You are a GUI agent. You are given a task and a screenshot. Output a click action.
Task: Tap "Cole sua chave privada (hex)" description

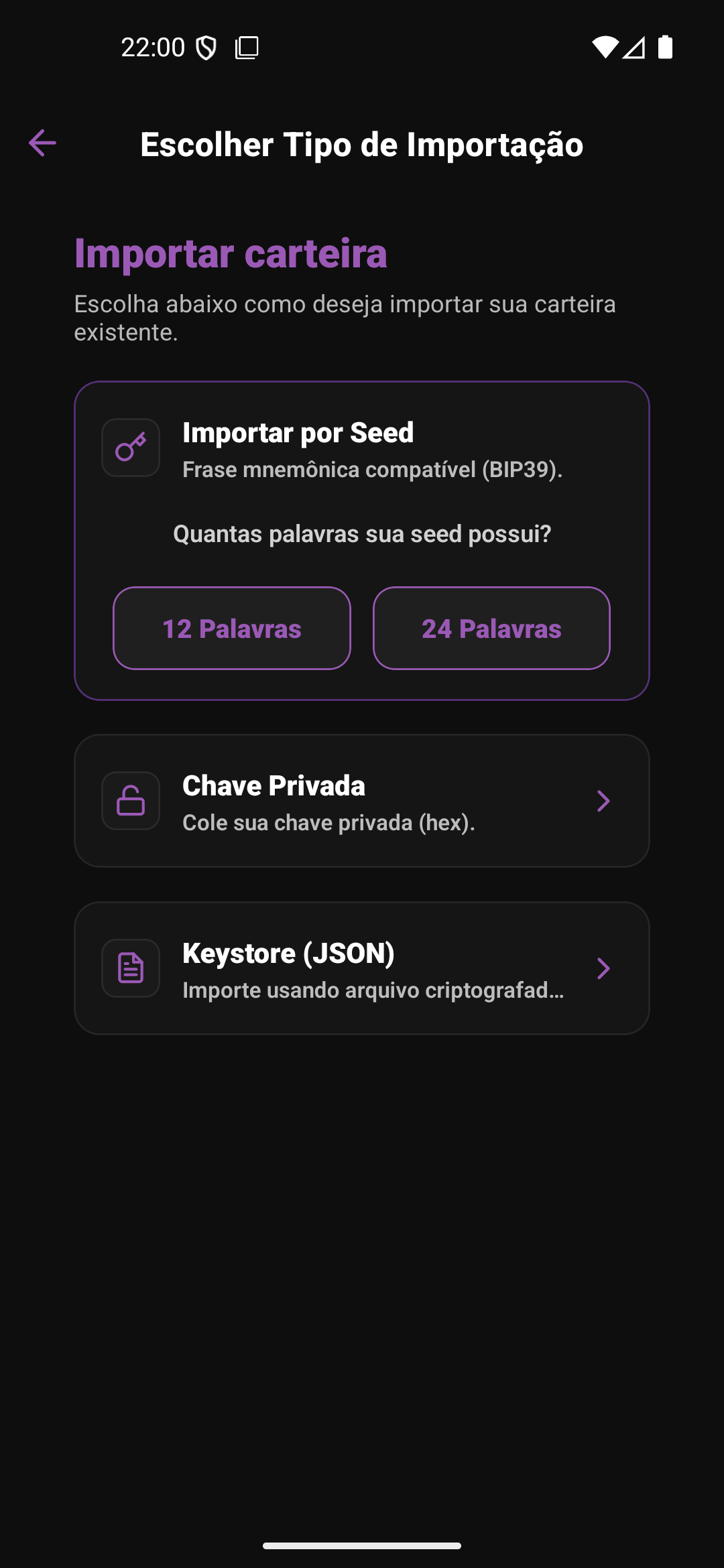coord(328,823)
